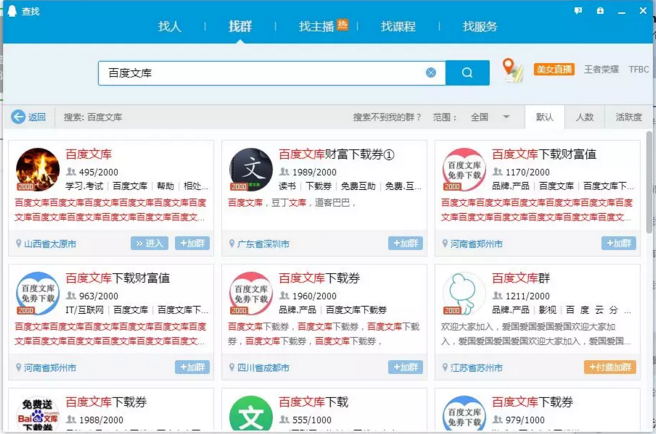Open group title 百度文库下载 with 555/1000
Viewport: 656px width, 434px height.
(x=313, y=402)
